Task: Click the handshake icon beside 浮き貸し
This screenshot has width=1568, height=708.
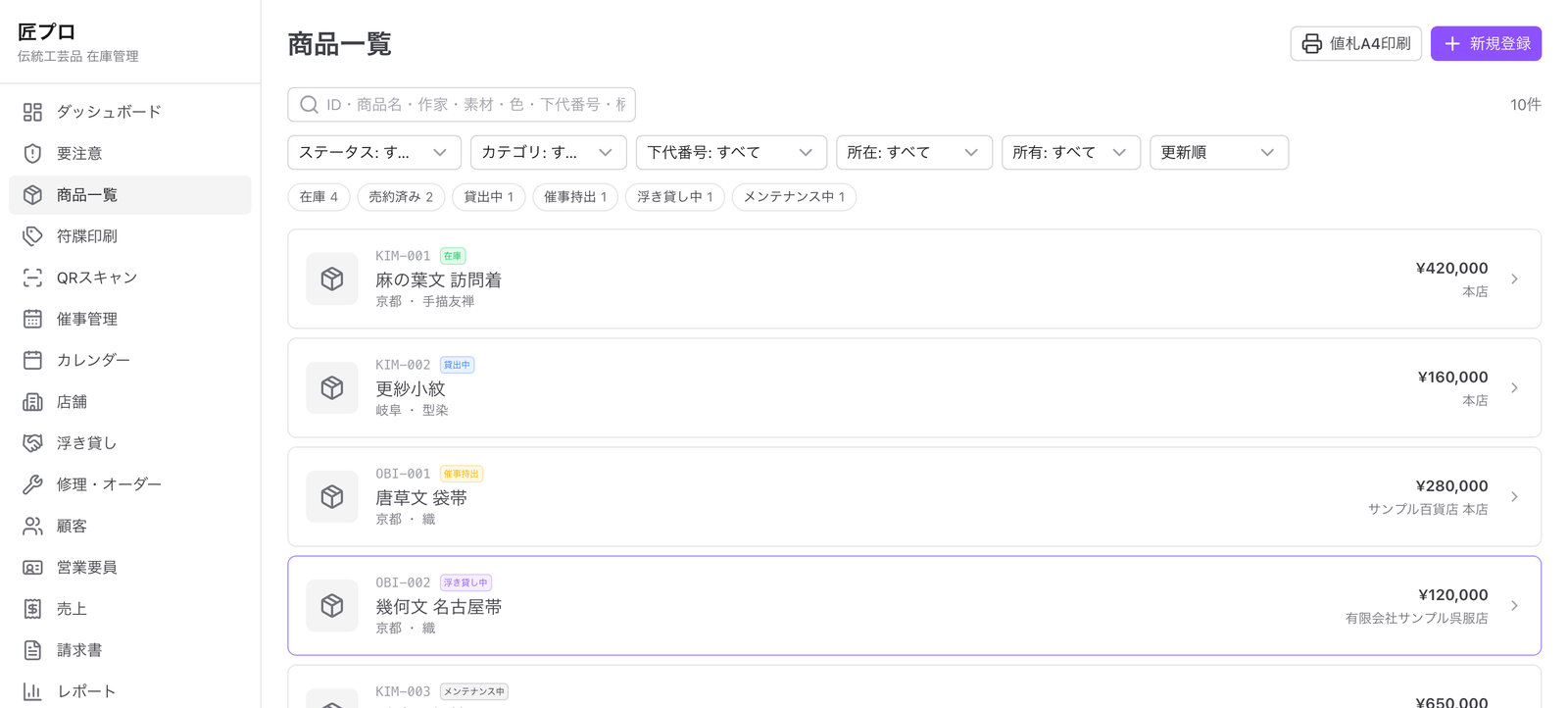Action: (32, 443)
